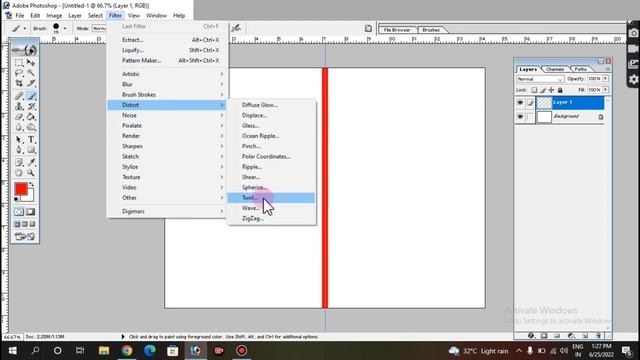Toggle the airbrush option icon
640x360 pixels.
[236, 28]
